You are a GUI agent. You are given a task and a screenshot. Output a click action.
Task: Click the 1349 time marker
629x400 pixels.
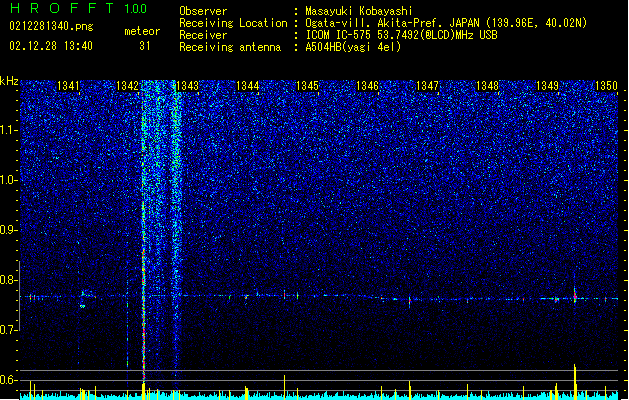coord(548,85)
